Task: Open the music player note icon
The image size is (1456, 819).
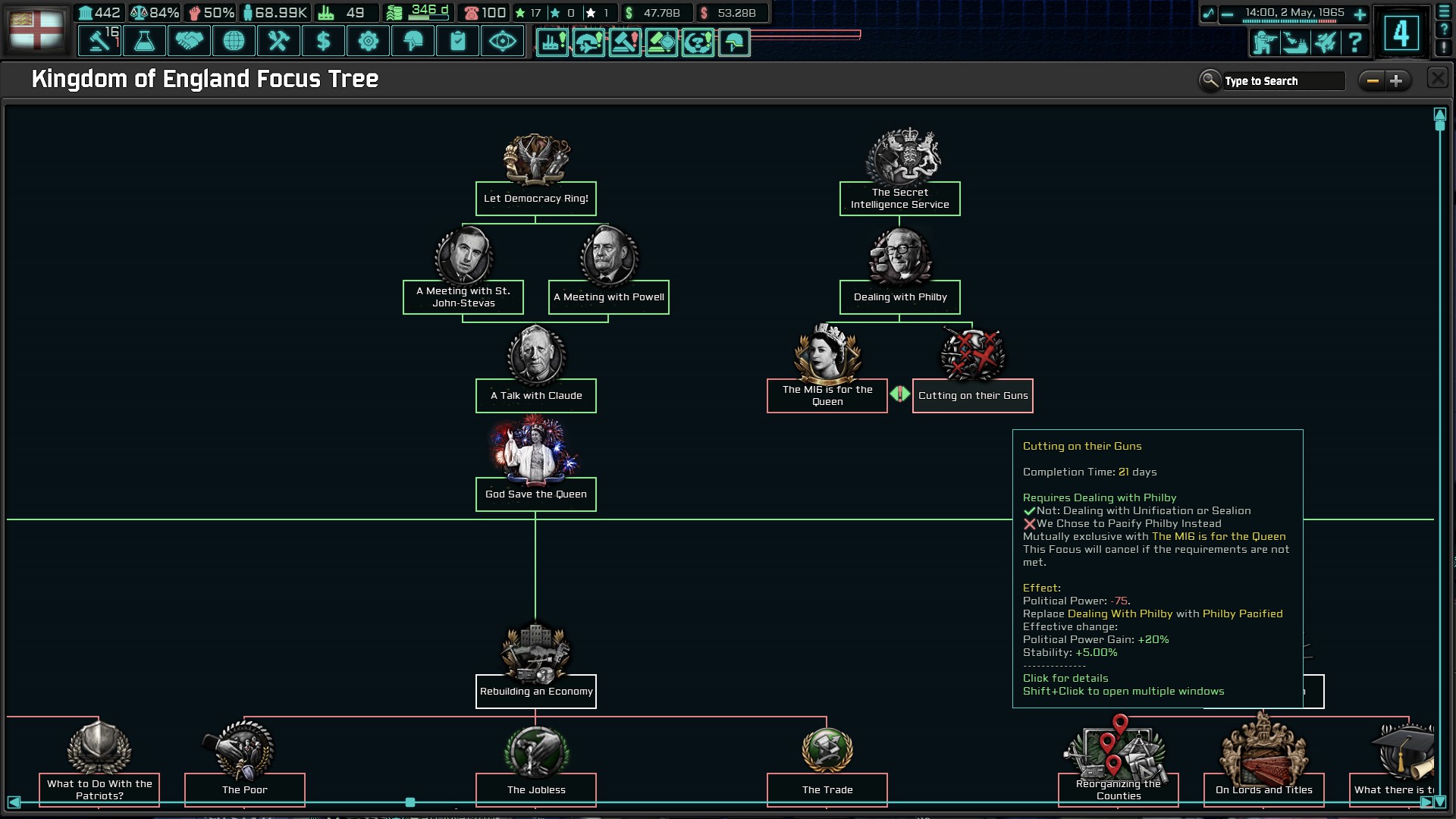Action: pos(1208,13)
